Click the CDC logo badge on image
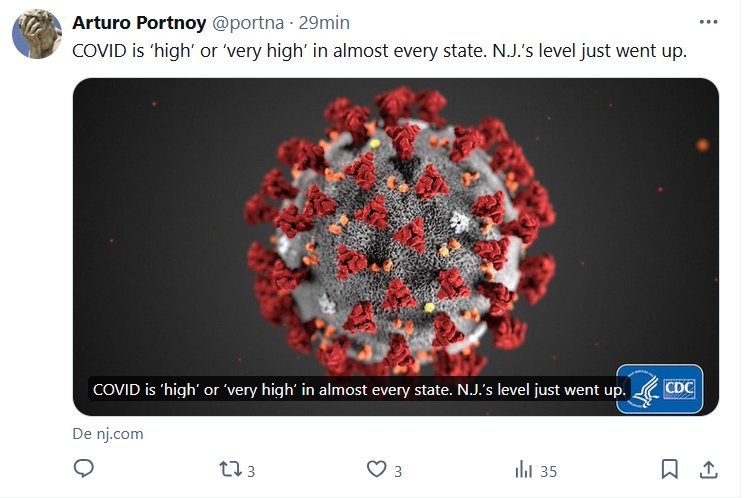The image size is (748, 498). click(659, 388)
